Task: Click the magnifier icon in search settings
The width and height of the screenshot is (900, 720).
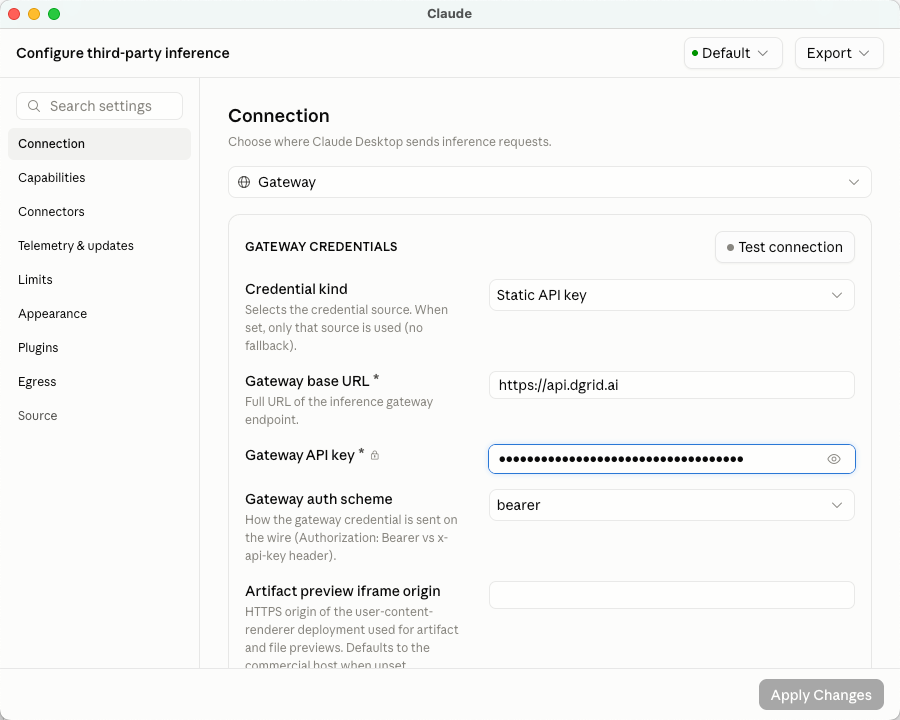Action: 34,106
